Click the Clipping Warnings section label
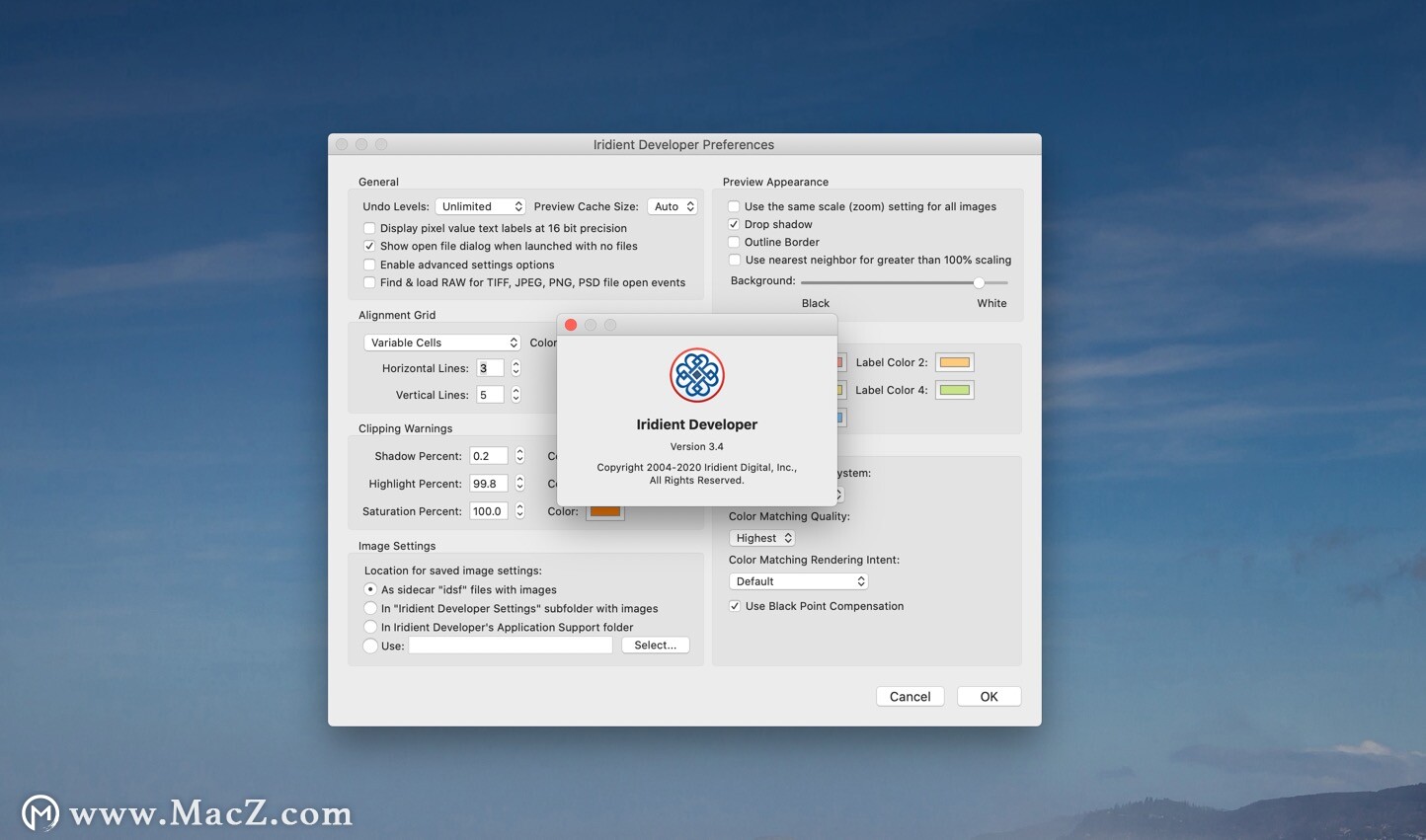This screenshot has width=1426, height=840. coord(405,428)
